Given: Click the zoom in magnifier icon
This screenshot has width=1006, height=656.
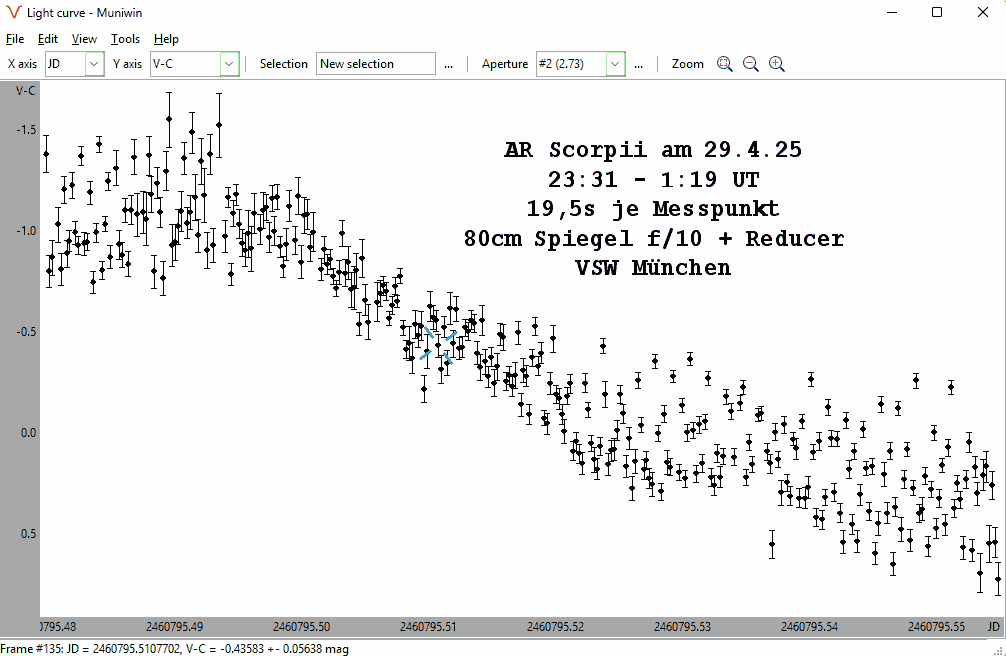Looking at the screenshot, I should (x=777, y=64).
